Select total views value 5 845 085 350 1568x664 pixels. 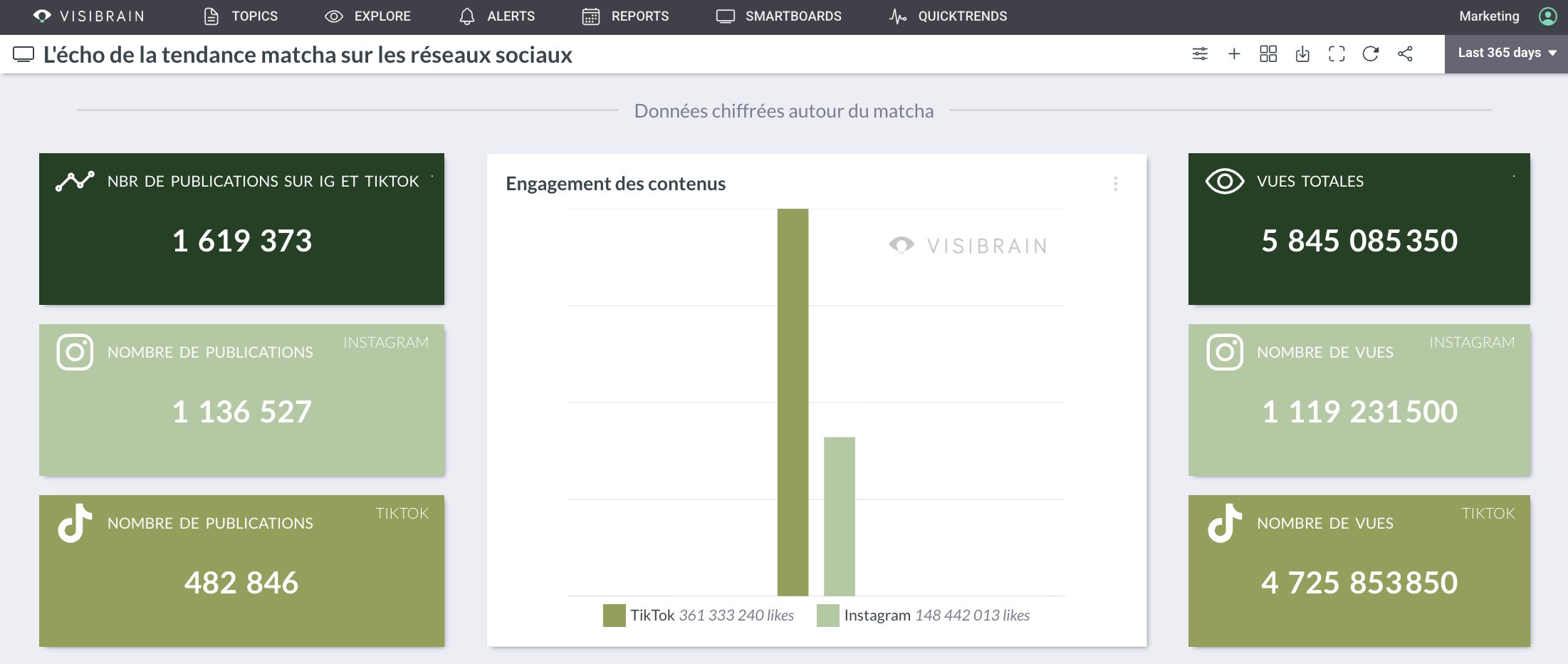point(1359,241)
